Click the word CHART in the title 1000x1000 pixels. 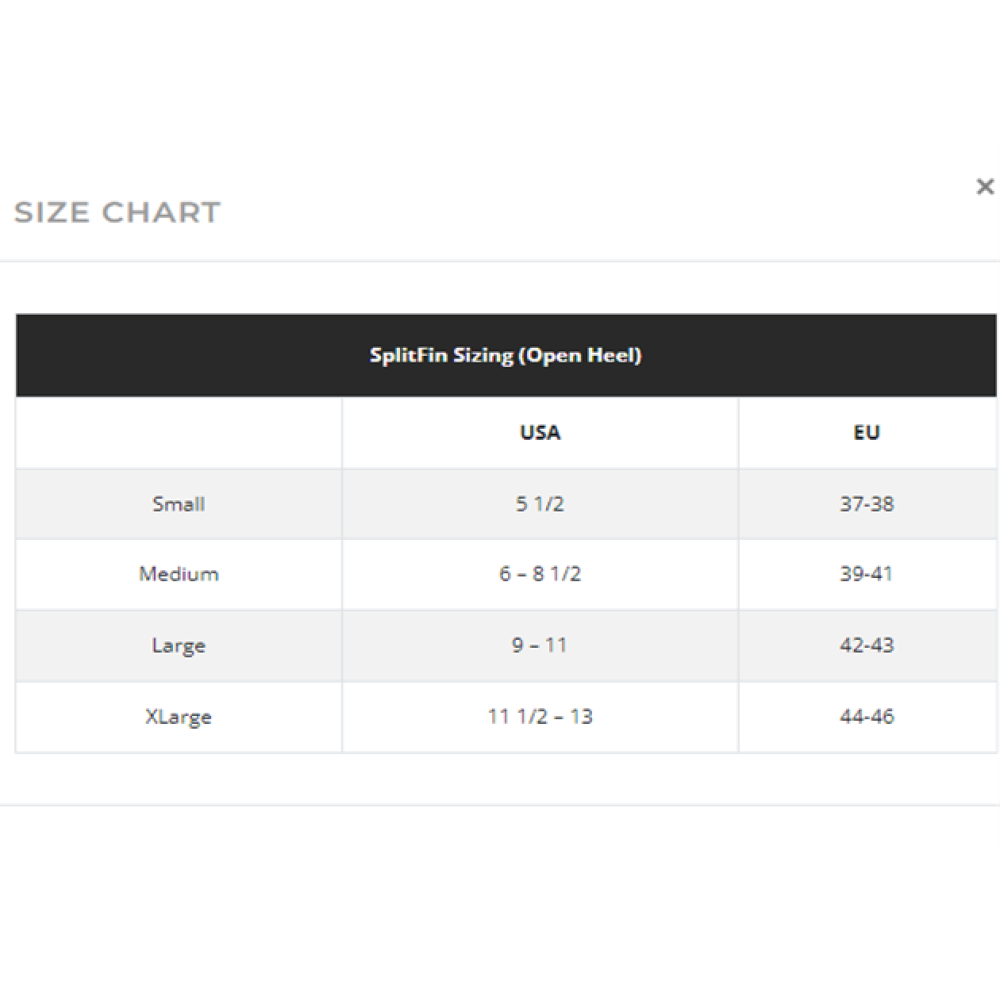pos(161,212)
